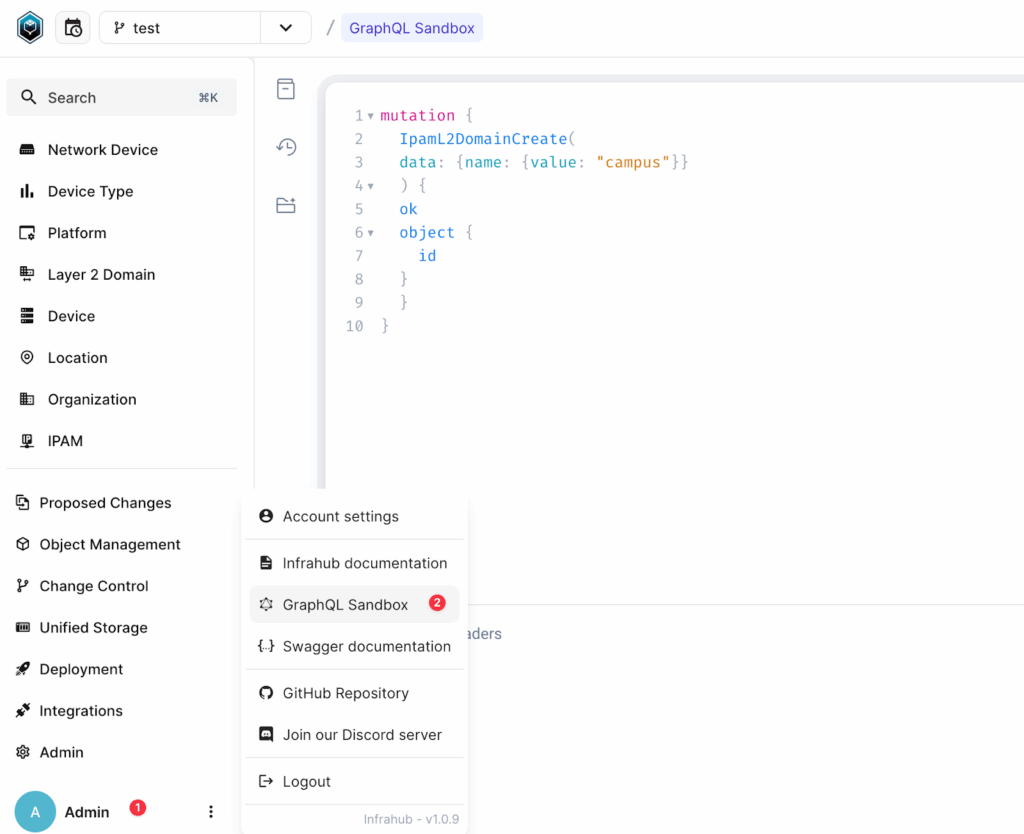Collapse the mutation block fold arrow
This screenshot has height=834, width=1024.
tap(370, 116)
